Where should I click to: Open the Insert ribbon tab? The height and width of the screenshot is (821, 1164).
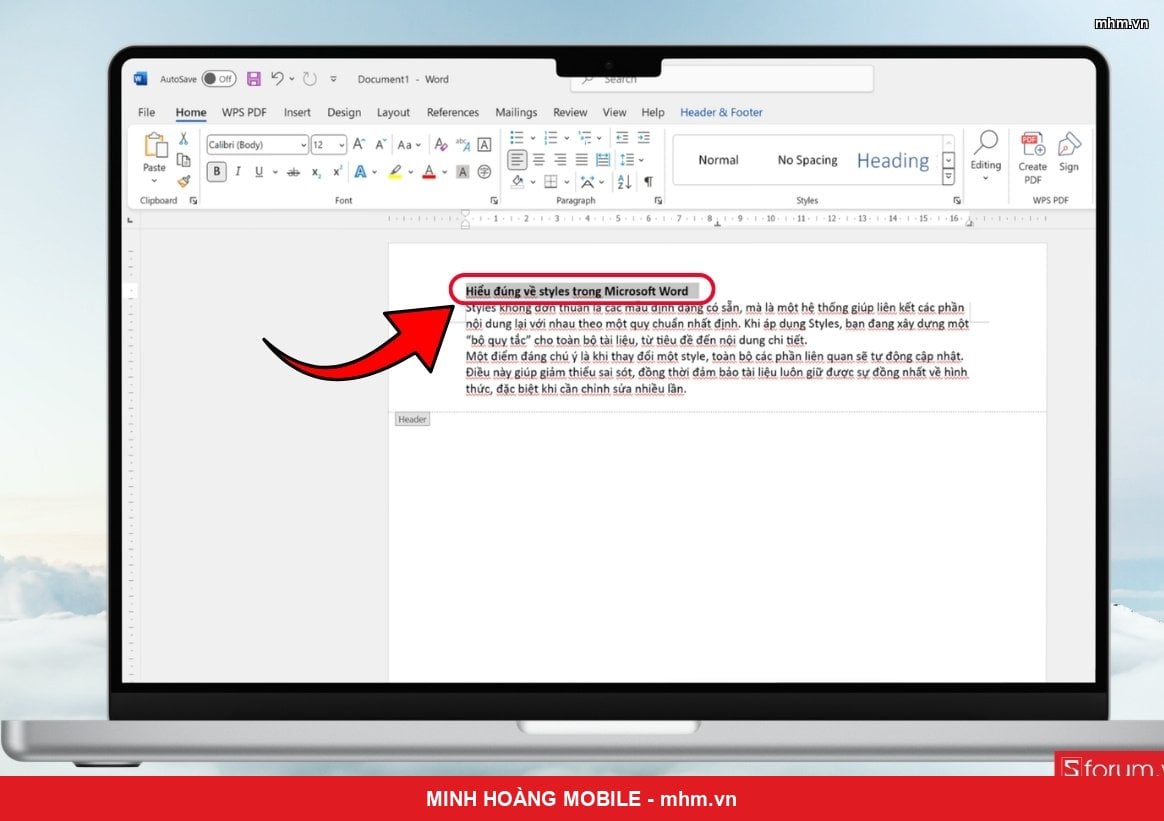pos(297,112)
